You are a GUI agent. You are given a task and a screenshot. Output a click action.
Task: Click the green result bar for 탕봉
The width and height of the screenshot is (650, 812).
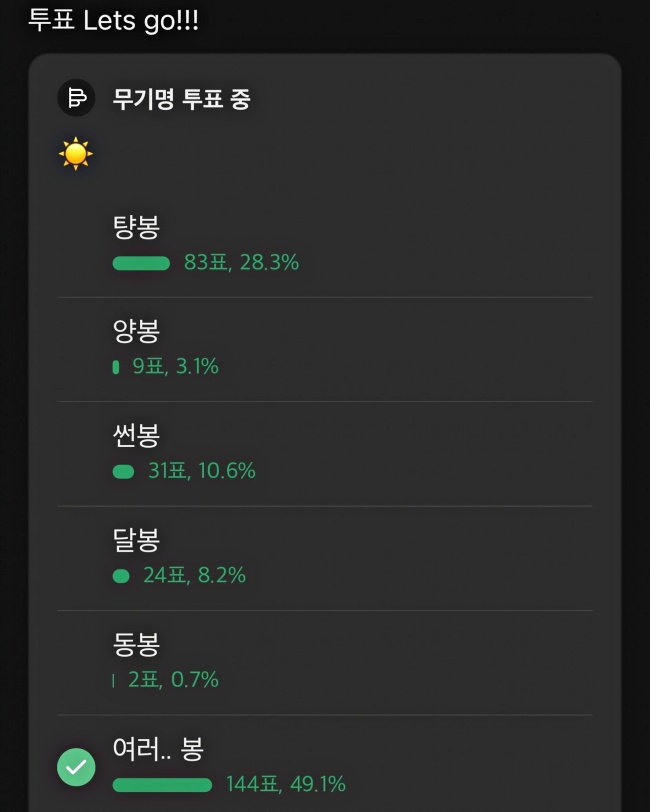tap(141, 263)
